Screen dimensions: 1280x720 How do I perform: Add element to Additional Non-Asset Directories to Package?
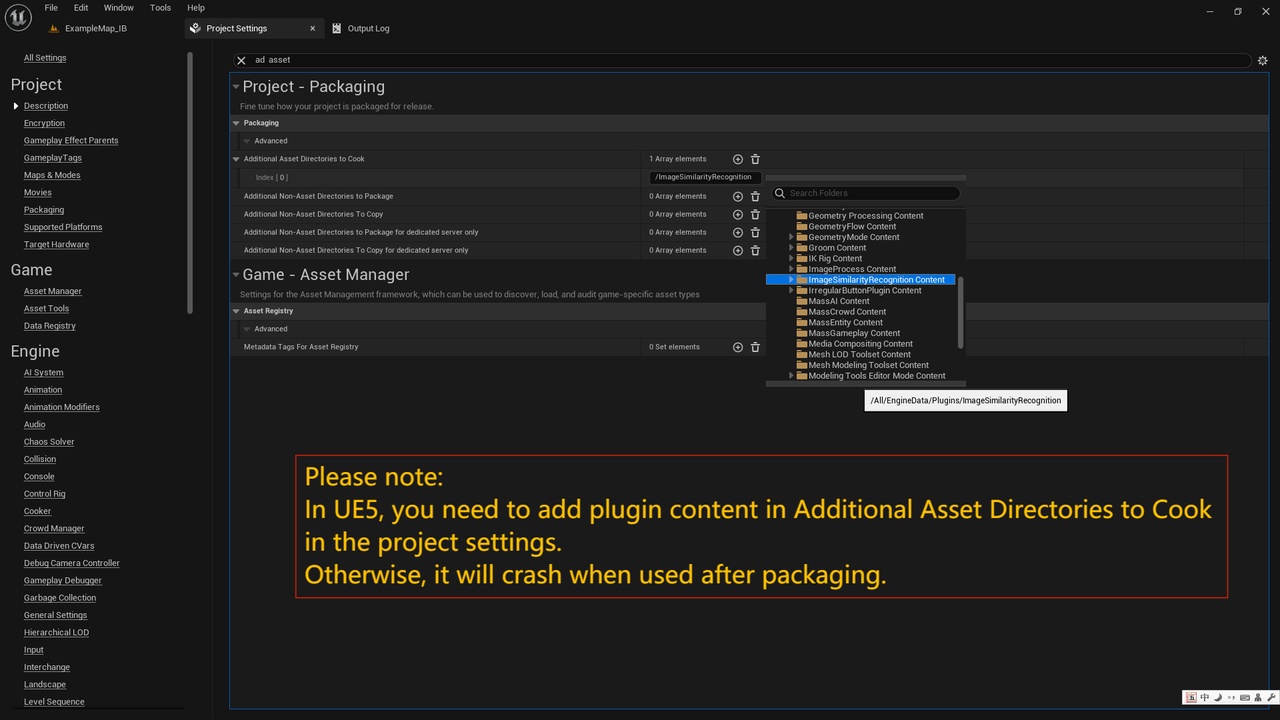738,197
